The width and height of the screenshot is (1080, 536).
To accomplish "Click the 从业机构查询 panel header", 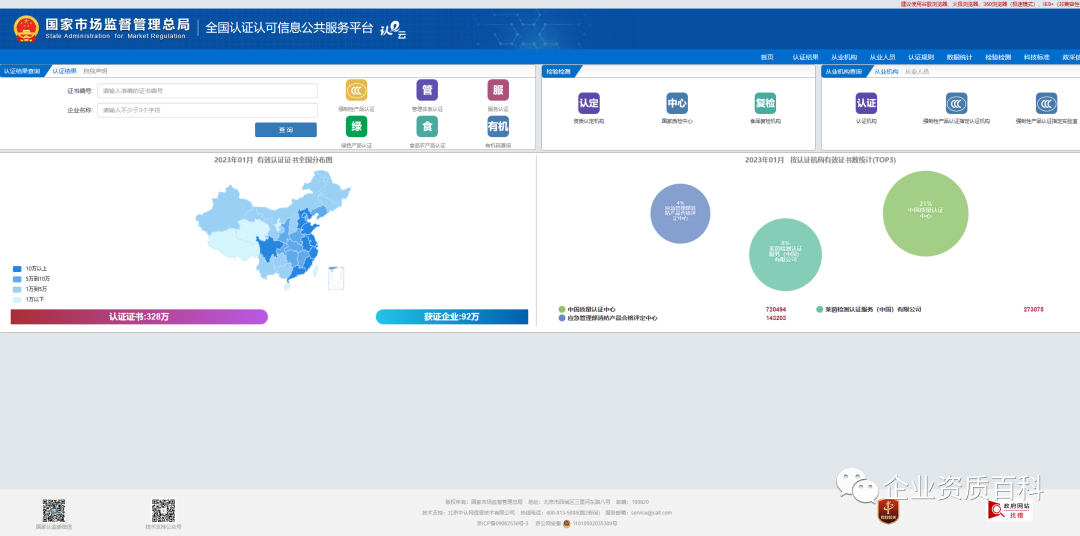I will point(844,71).
